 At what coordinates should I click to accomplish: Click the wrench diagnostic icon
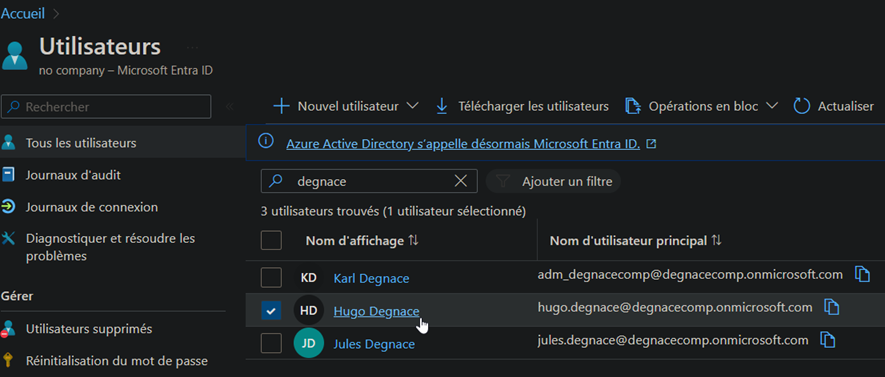pyautogui.click(x=8, y=238)
